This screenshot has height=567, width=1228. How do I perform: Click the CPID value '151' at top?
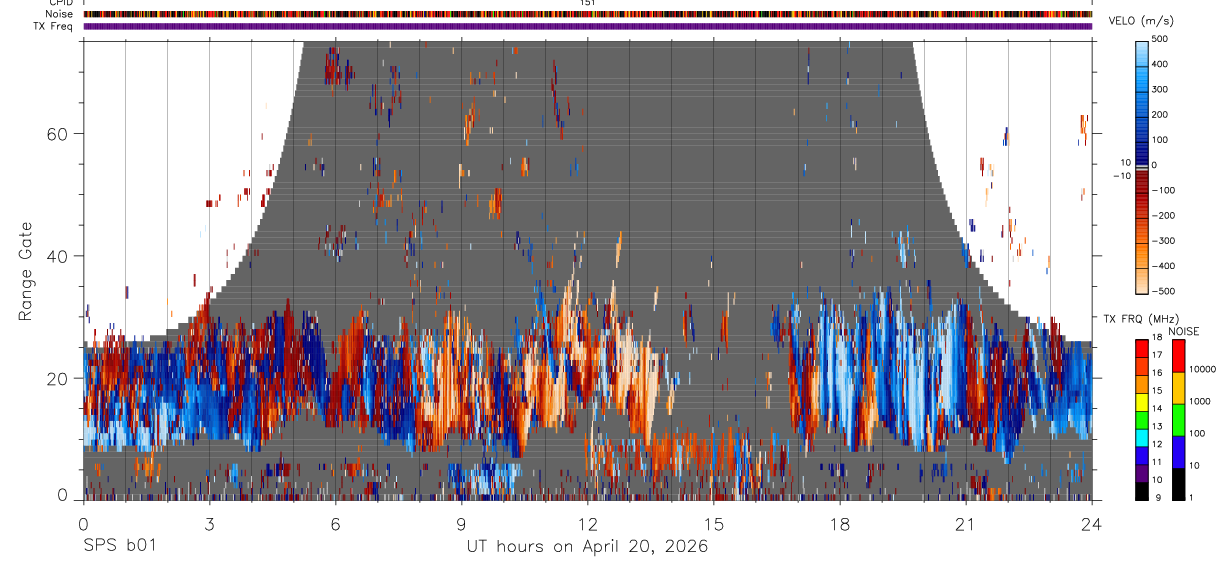click(x=588, y=3)
